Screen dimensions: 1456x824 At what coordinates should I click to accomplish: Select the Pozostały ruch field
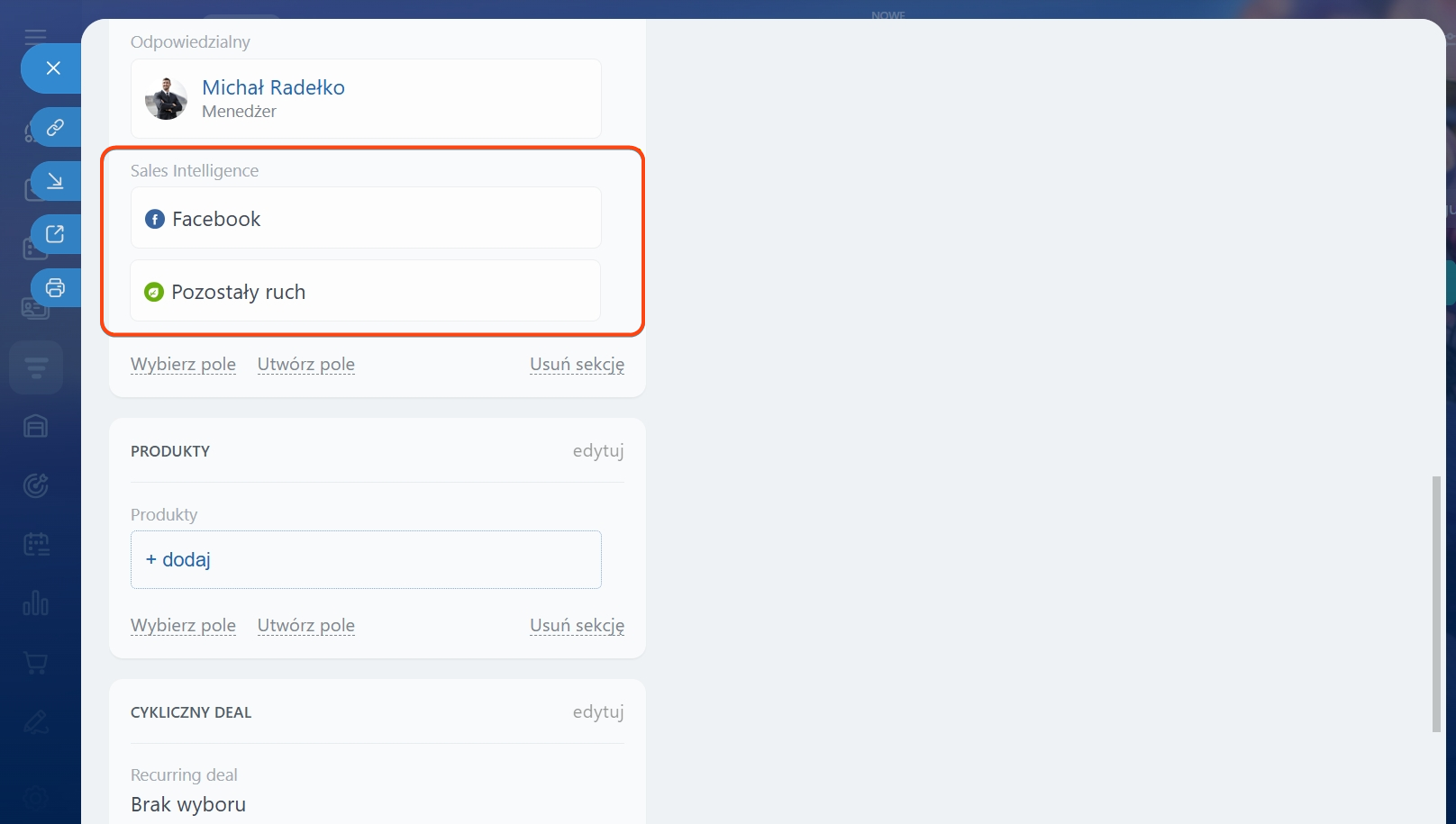(x=365, y=292)
